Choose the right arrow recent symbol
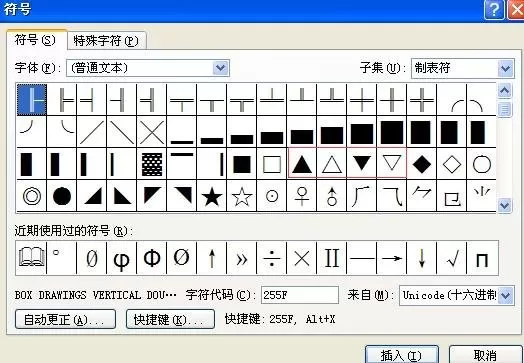The height and width of the screenshot is (363, 524). 392,258
